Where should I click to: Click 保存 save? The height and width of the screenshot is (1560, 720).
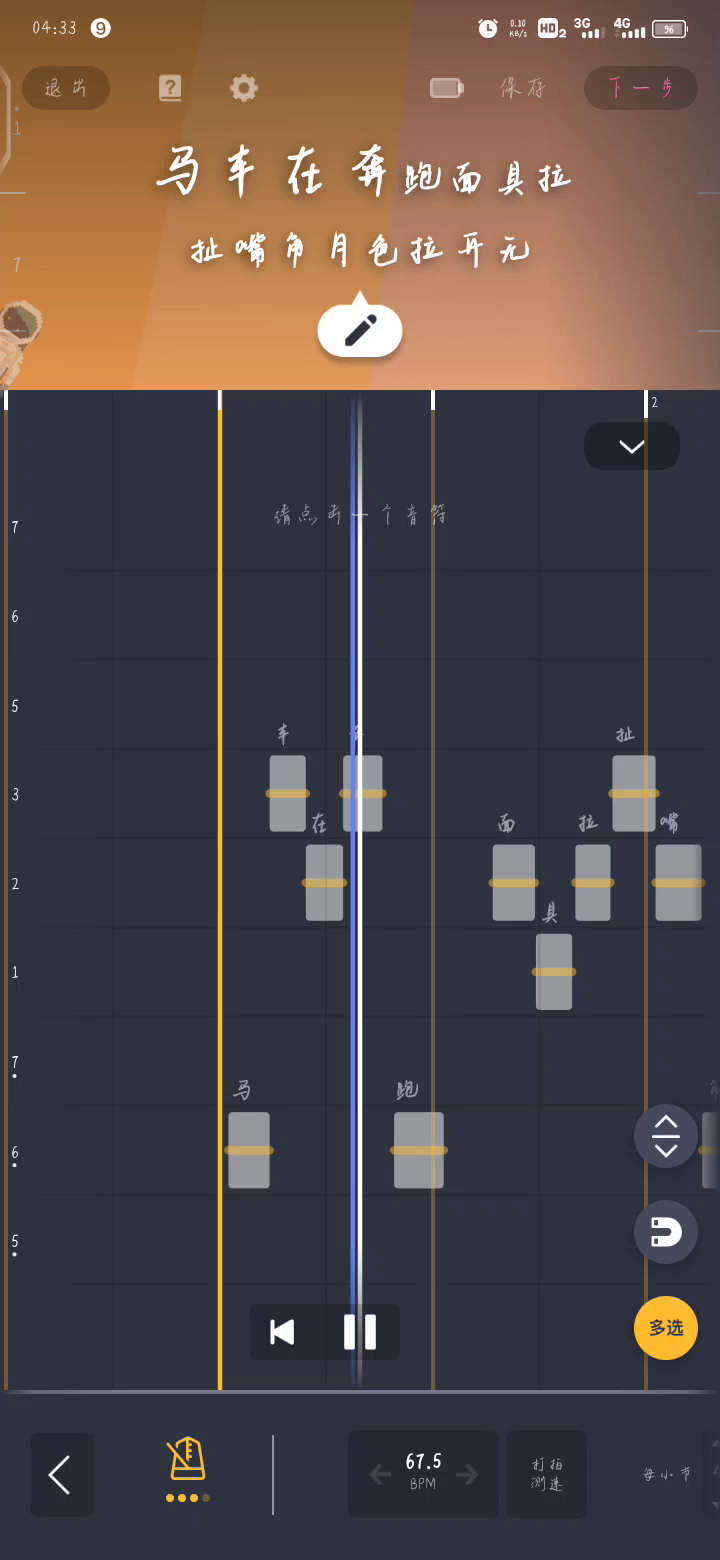524,88
